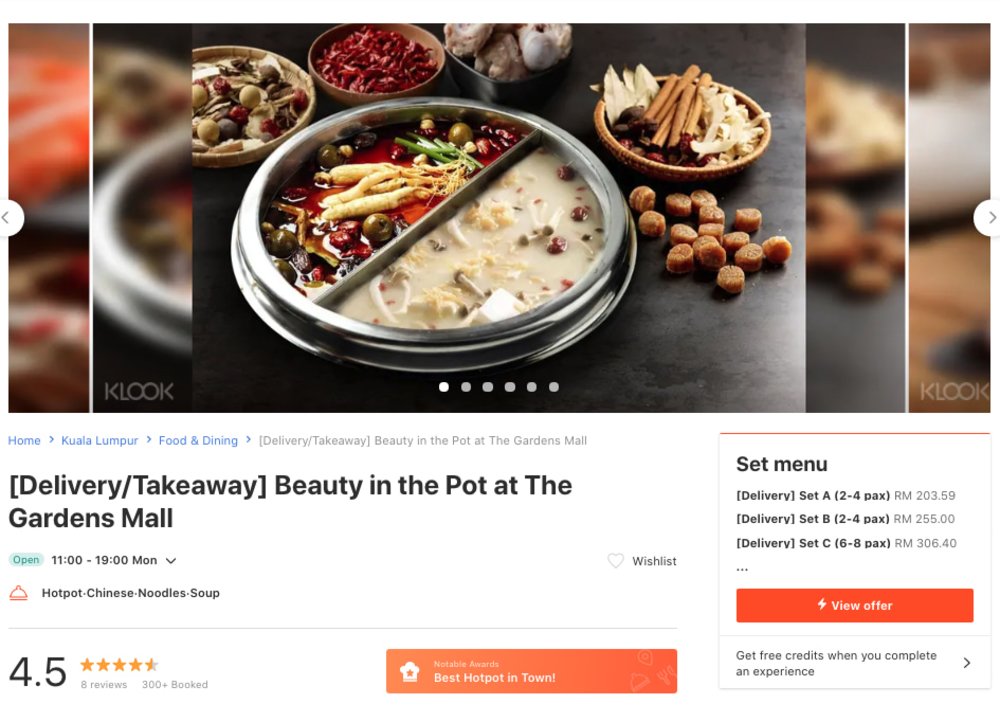This screenshot has width=1000, height=721.
Task: Select the half-filled fifth rating star
Action: pos(151,663)
